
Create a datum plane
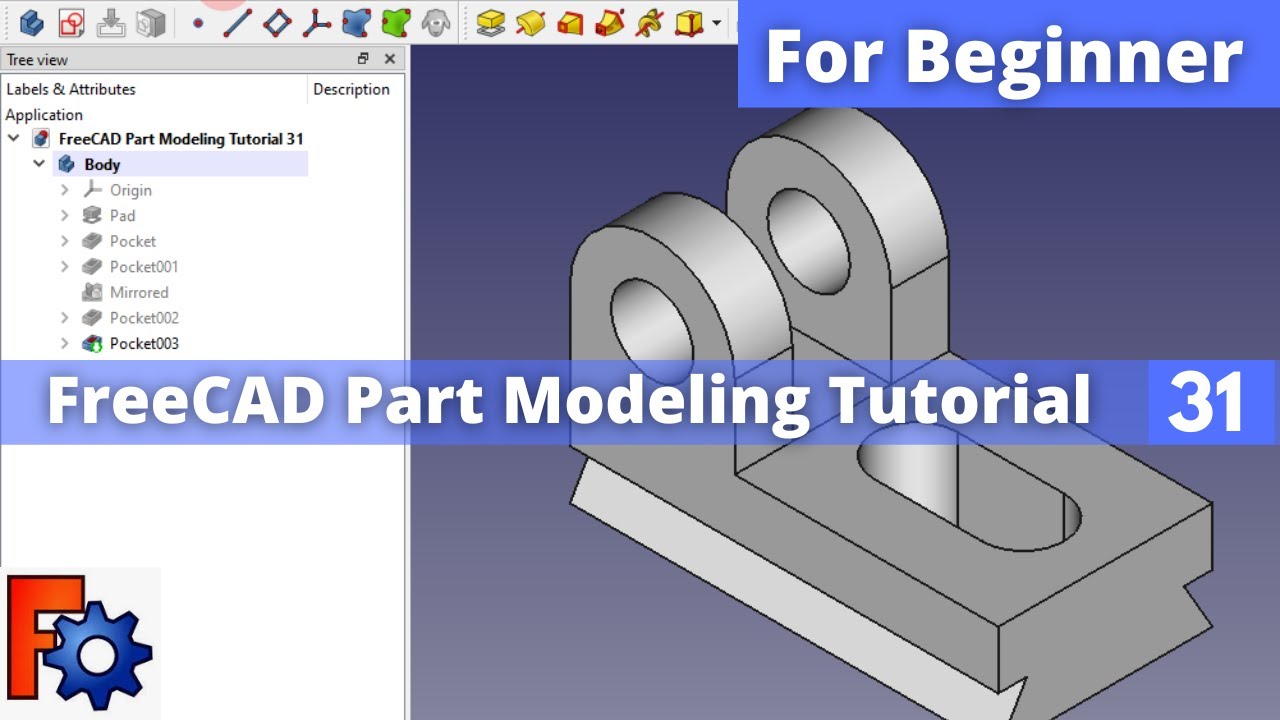[277, 21]
